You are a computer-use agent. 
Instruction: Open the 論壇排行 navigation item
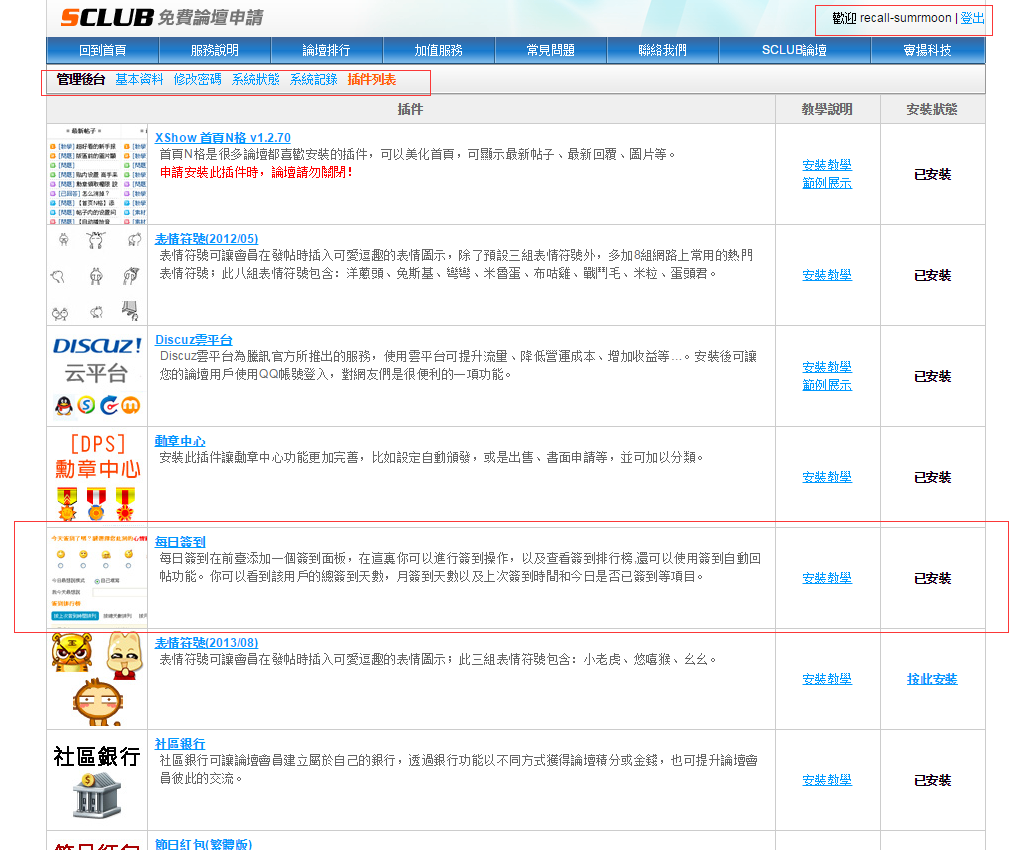327,50
